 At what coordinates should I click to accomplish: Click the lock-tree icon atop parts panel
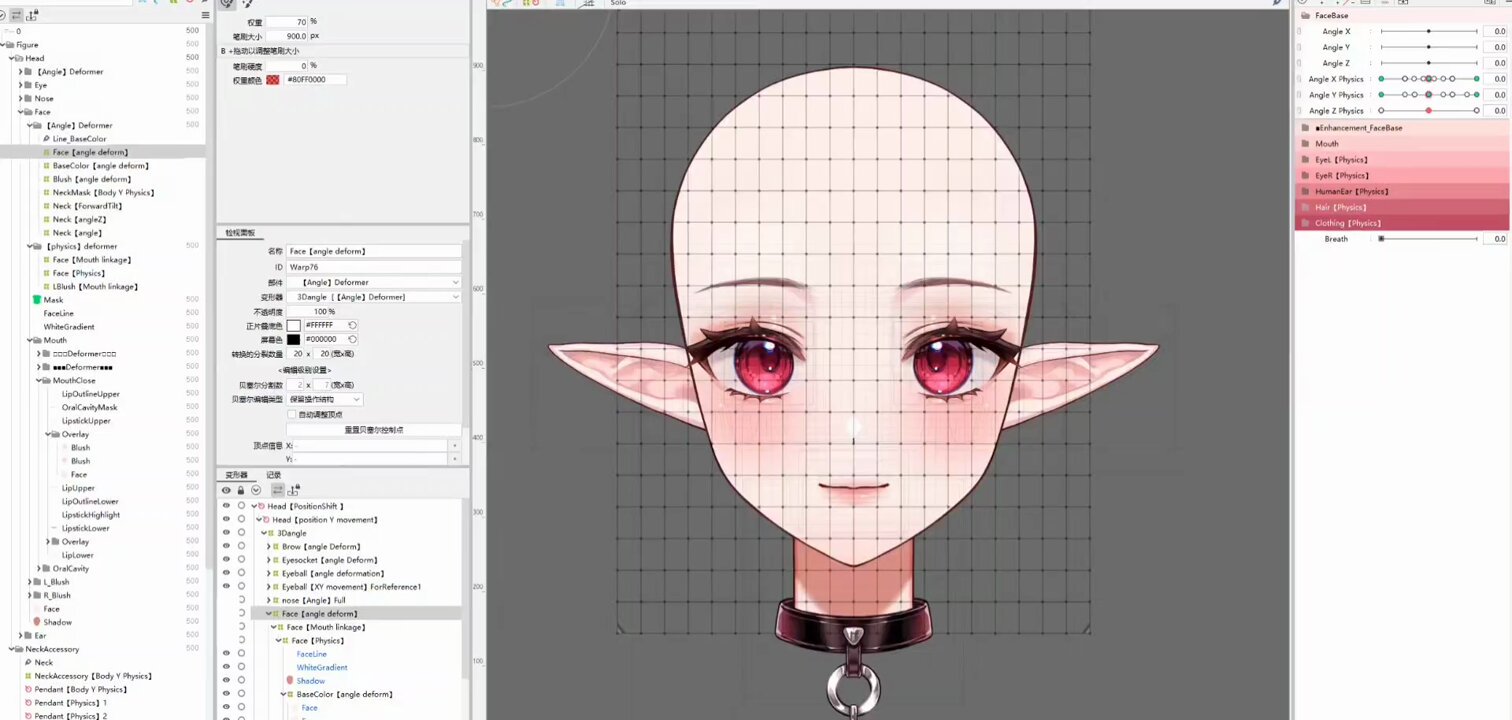(x=33, y=15)
